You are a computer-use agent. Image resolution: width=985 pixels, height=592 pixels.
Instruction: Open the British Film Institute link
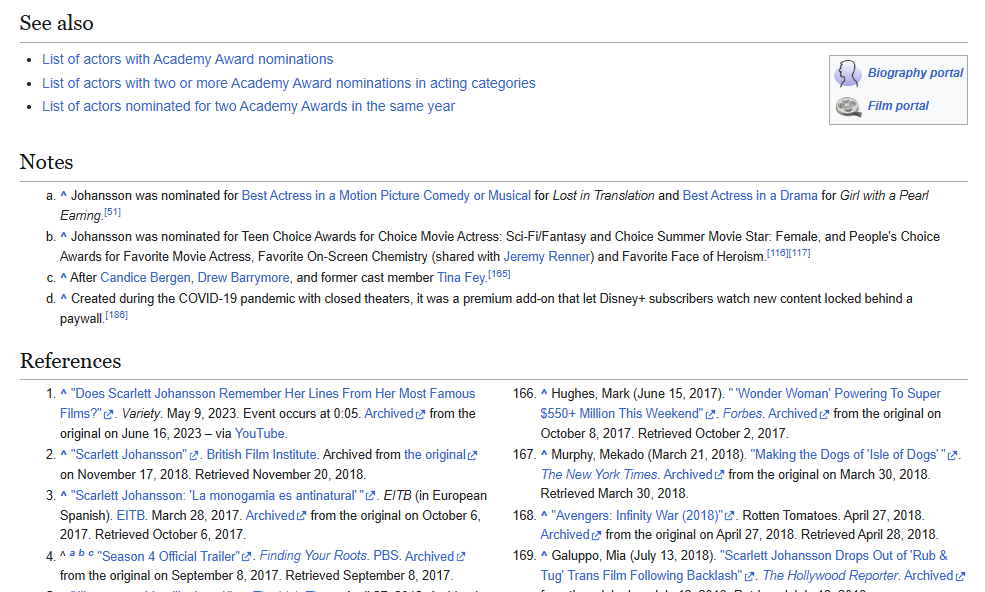click(265, 454)
